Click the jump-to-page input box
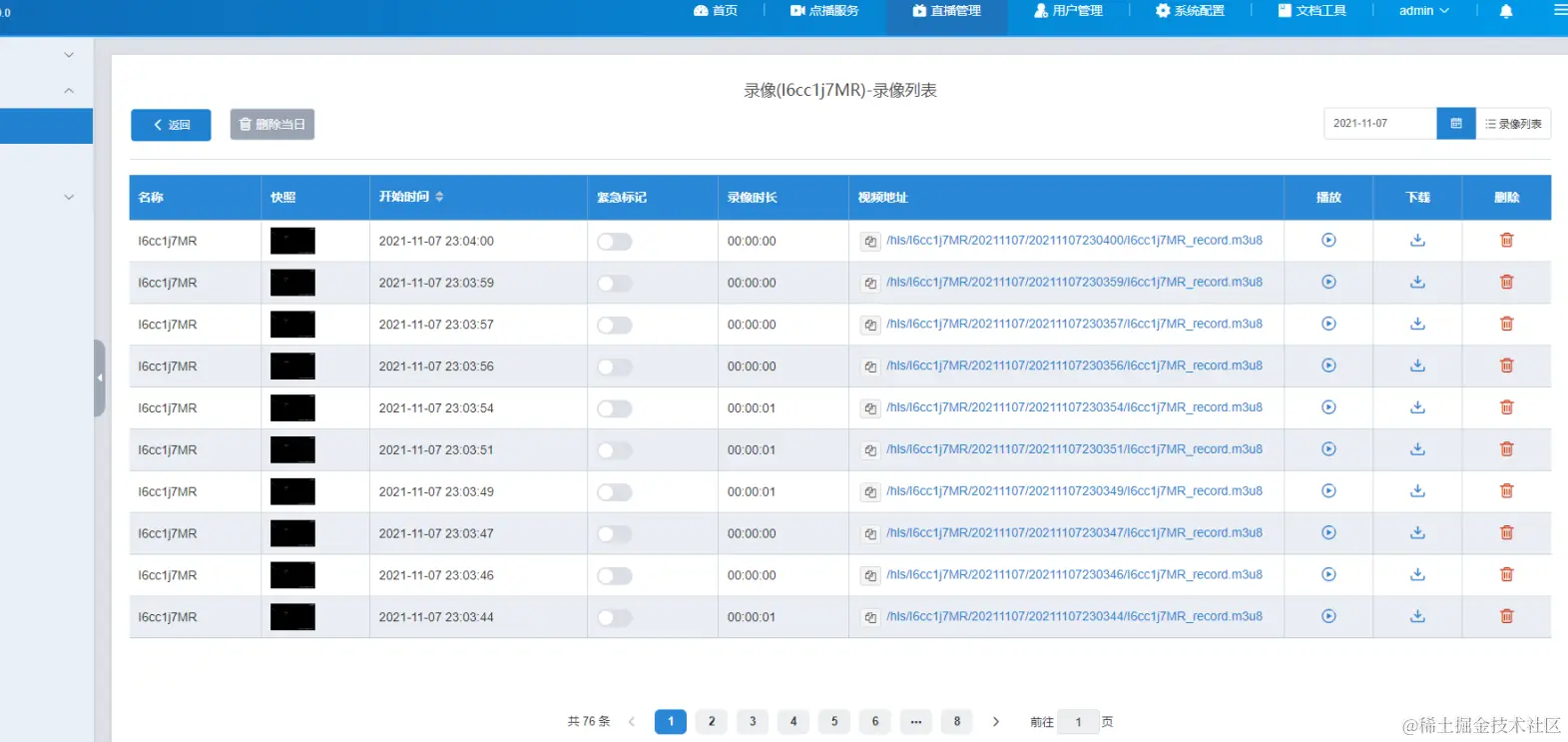1568x742 pixels. (x=1078, y=722)
